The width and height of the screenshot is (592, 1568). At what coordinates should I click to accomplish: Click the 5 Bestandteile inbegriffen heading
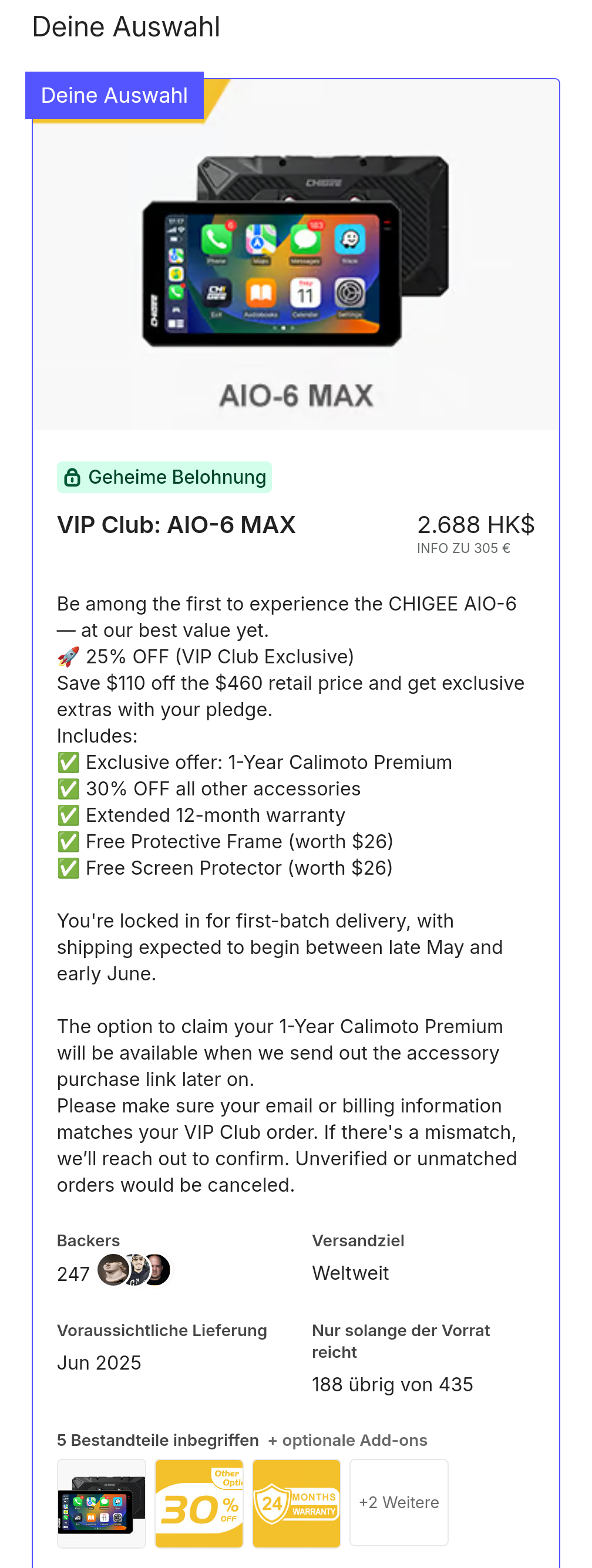coord(158,1440)
